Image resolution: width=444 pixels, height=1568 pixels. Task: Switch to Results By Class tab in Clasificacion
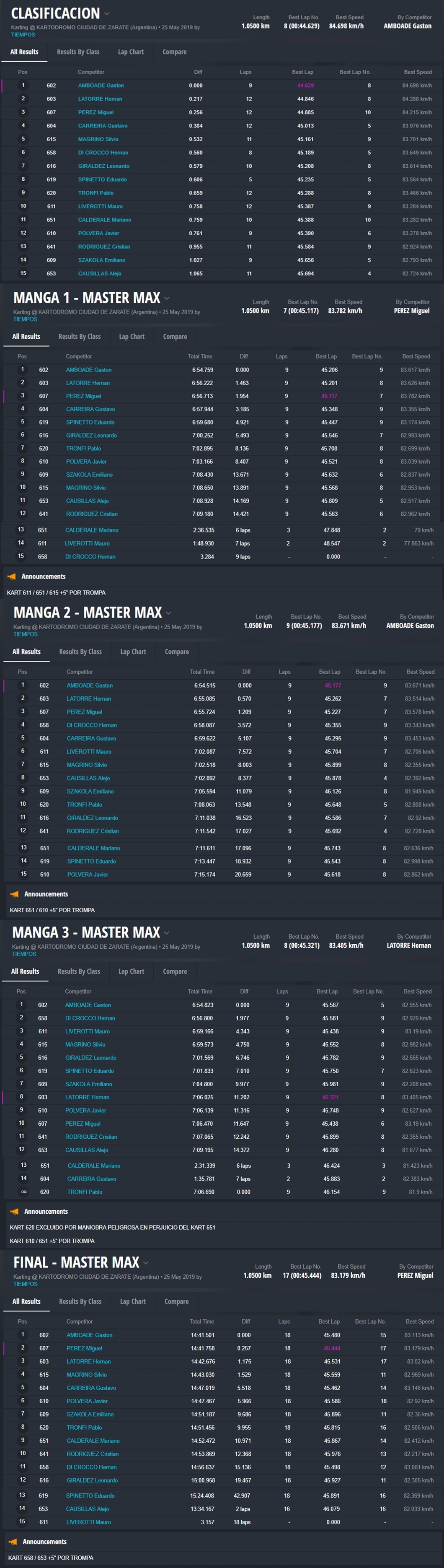78,52
